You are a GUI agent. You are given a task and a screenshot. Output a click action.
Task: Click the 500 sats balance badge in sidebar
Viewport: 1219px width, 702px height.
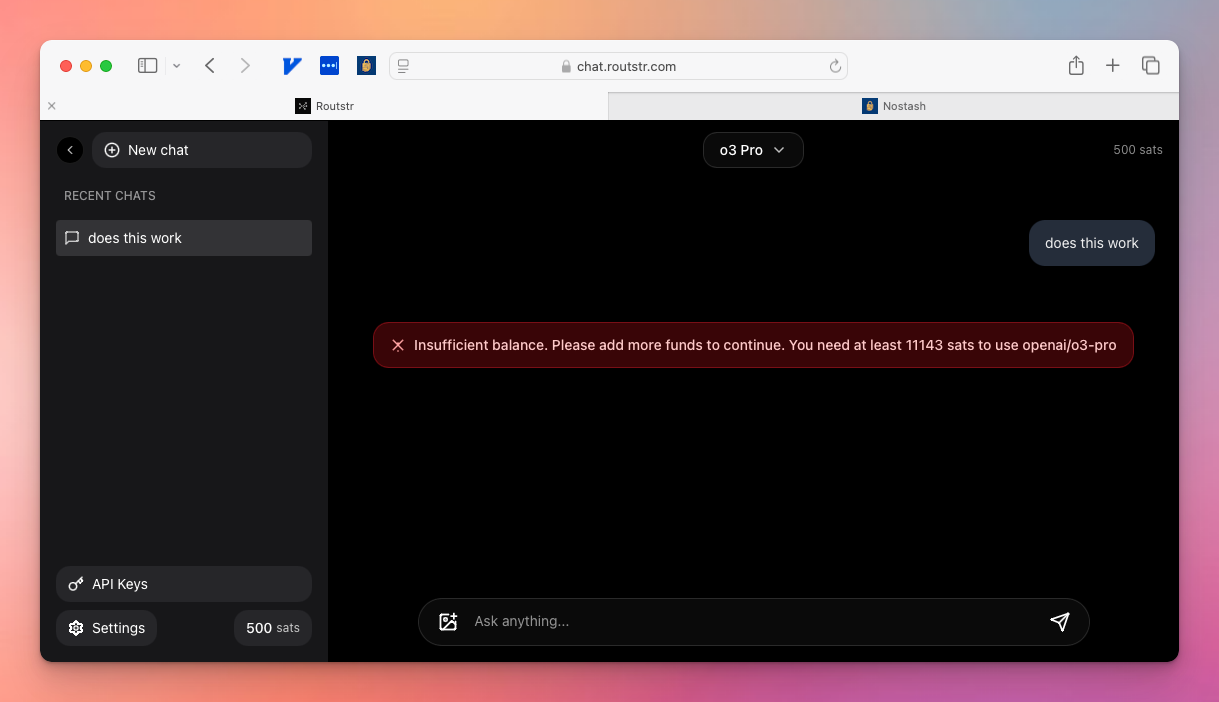(273, 628)
